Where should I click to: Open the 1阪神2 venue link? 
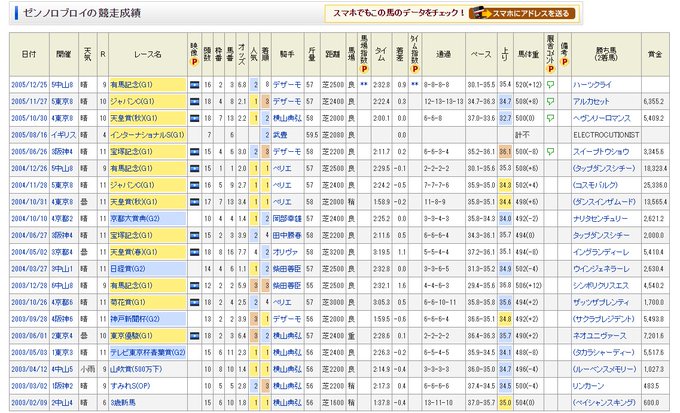[62, 386]
